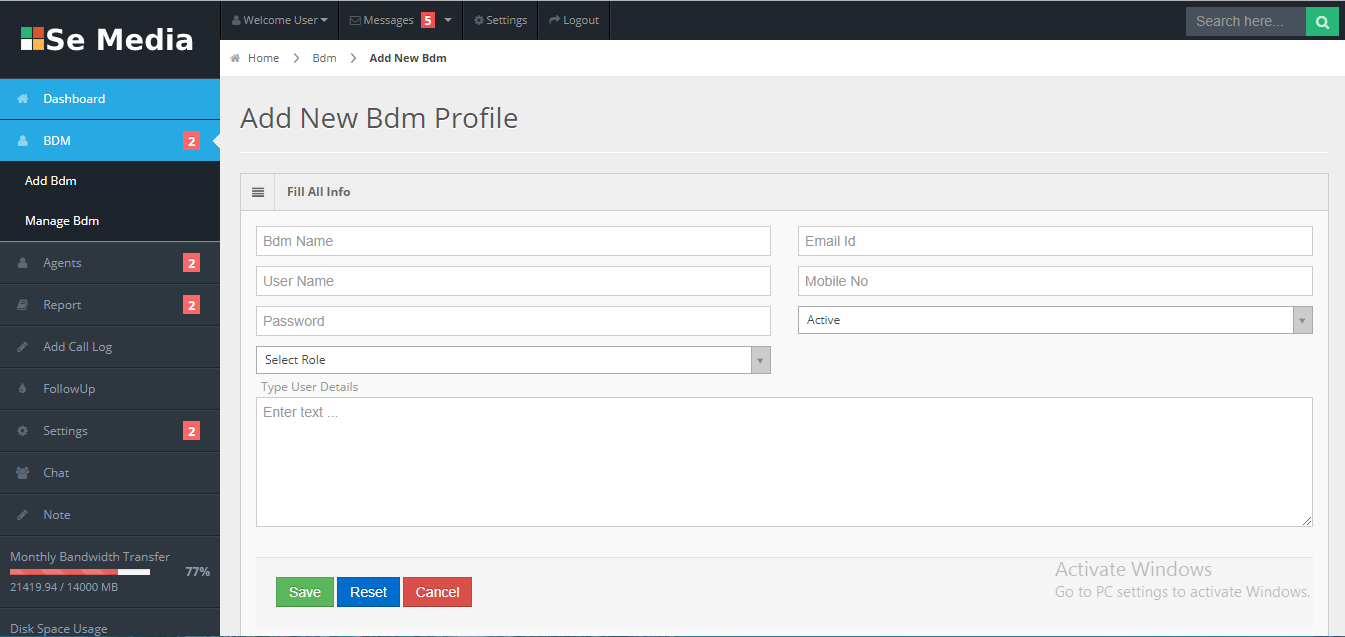
Task: Click the Logout arrow icon
Action: [x=555, y=20]
